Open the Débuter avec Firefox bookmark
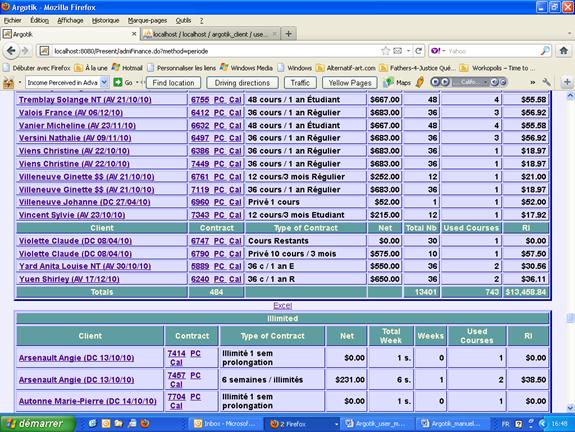Screen dimensions: 575x432 coord(37,68)
